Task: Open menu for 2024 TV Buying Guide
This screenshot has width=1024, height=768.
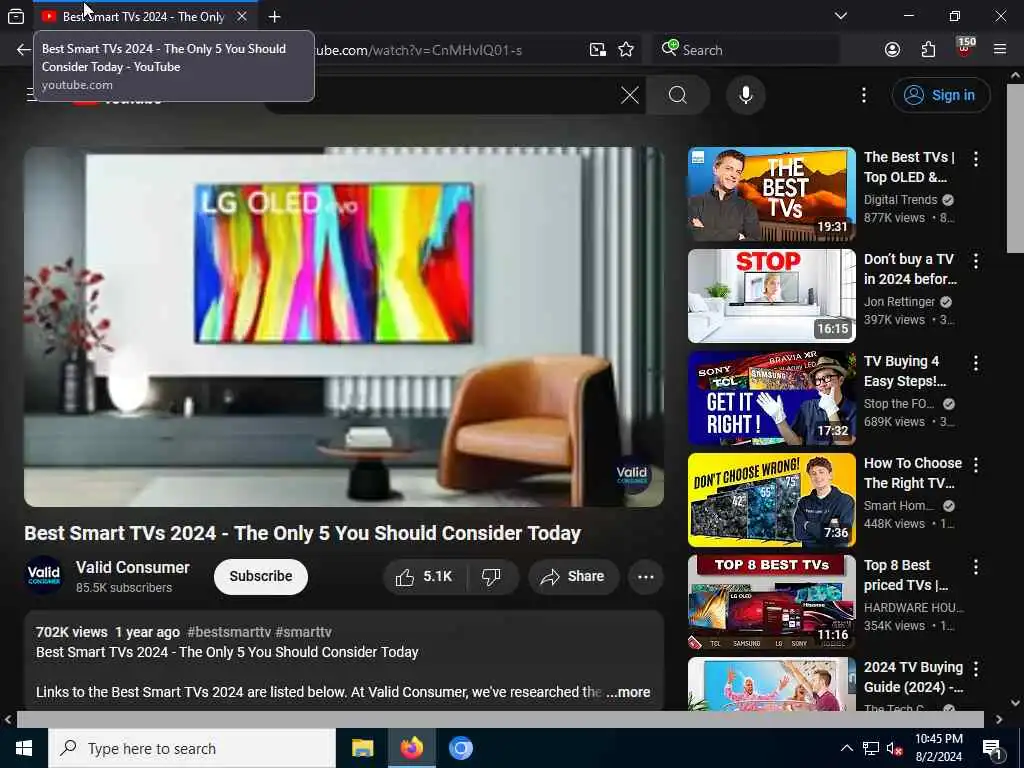Action: (976, 669)
